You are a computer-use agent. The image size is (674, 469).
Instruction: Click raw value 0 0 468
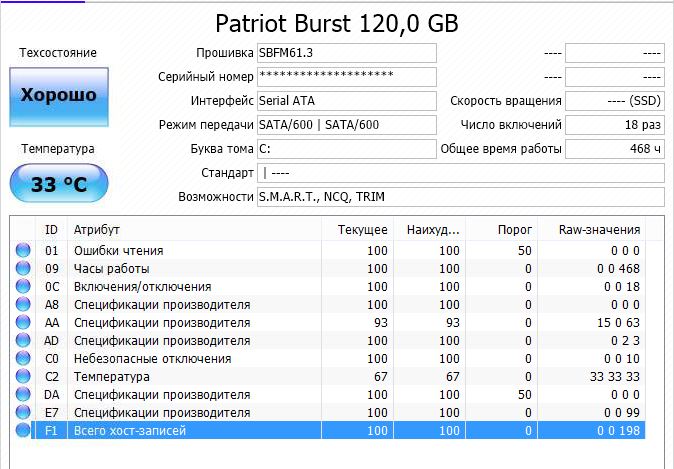618,268
